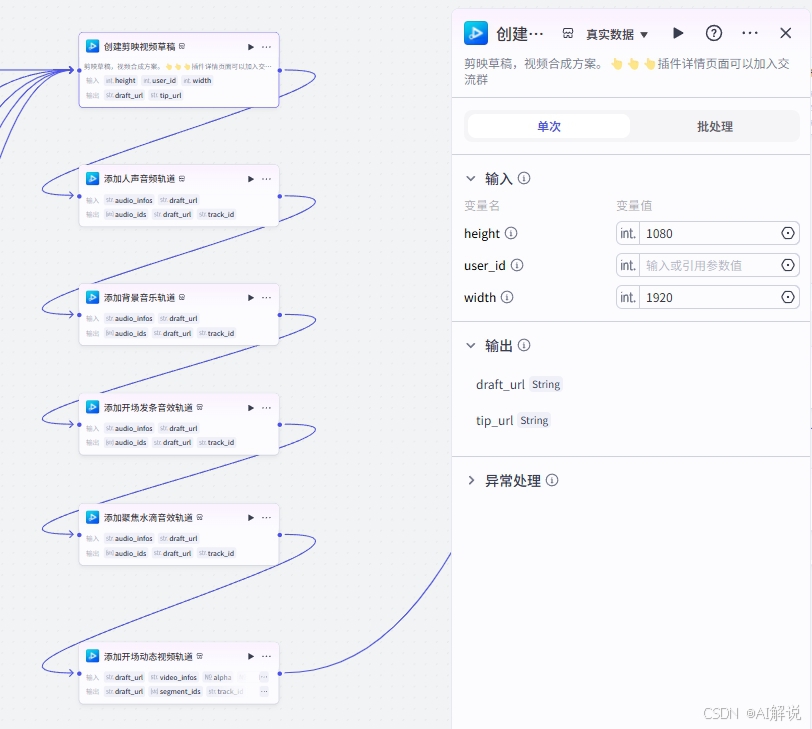The height and width of the screenshot is (729, 812).
Task: Click test-data badge beside 创建剪映视频草稿 title
Action: pos(182,47)
